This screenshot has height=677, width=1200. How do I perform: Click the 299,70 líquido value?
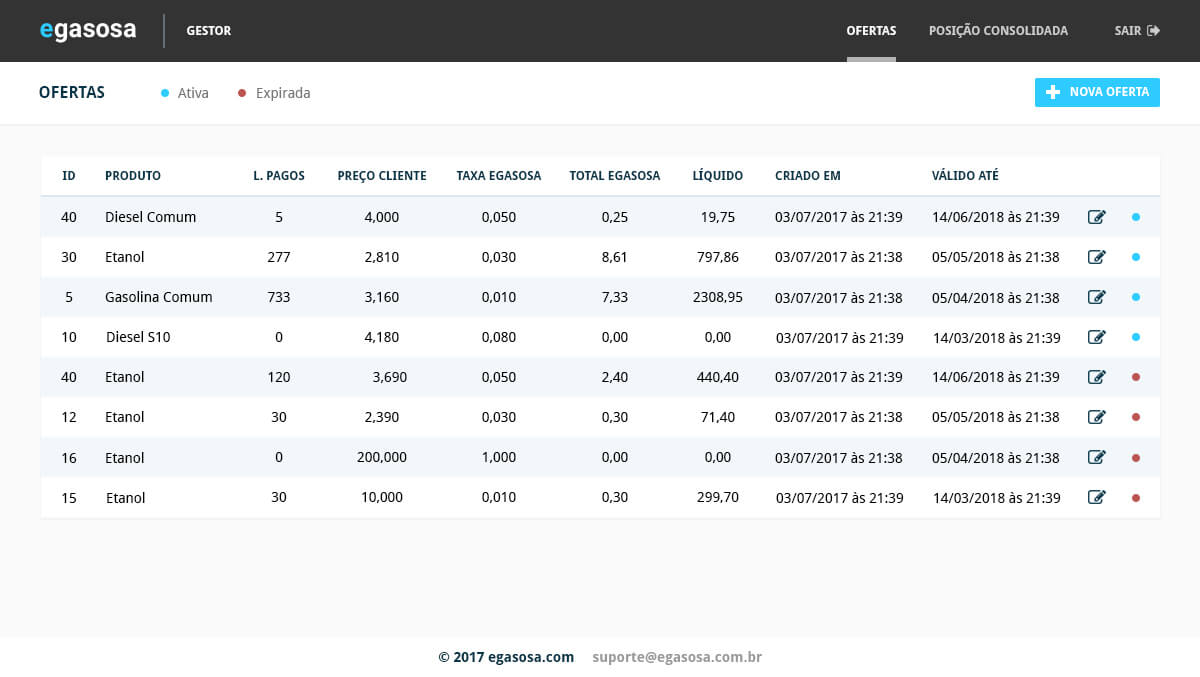coord(718,497)
